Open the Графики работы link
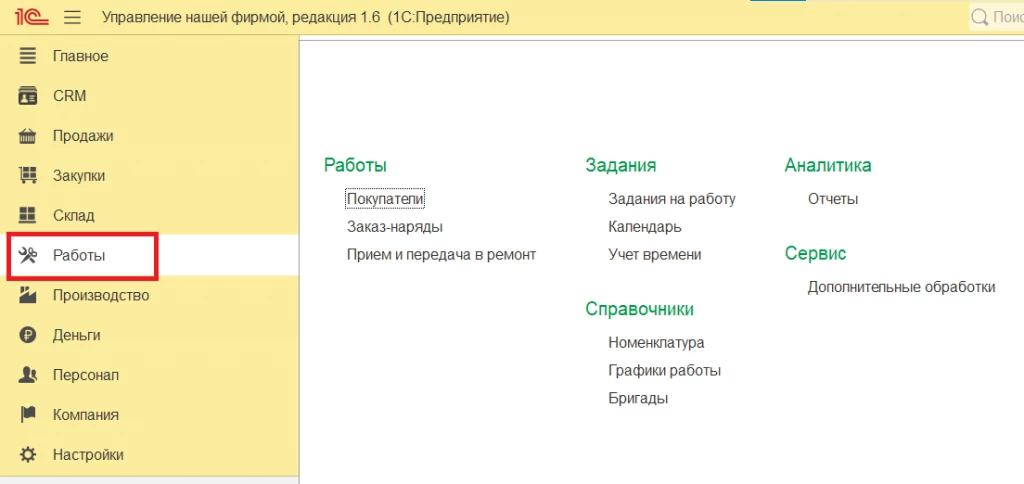Viewport: 1024px width, 484px height. (665, 370)
